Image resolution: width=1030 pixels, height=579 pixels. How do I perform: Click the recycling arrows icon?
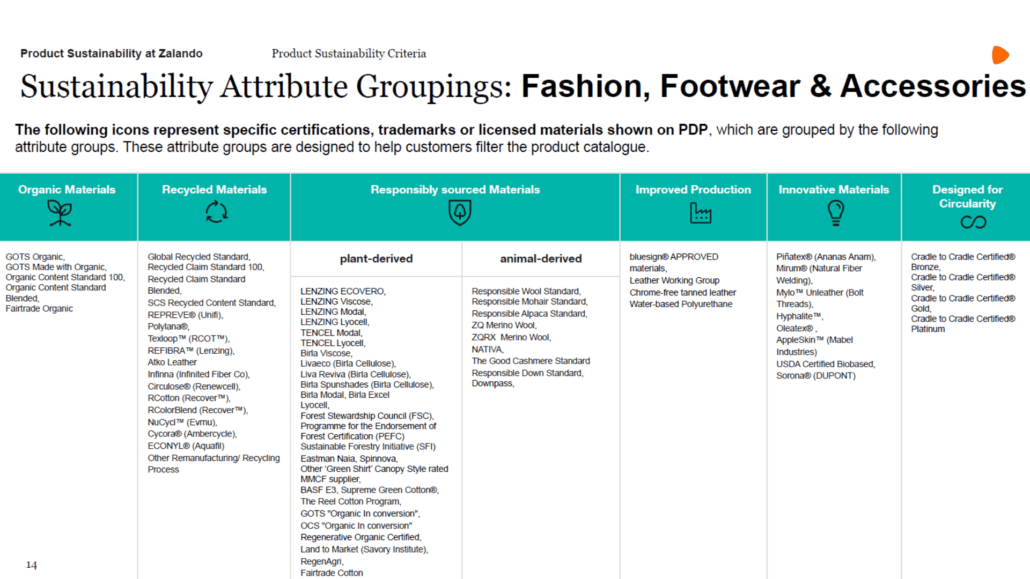pyautogui.click(x=216, y=212)
